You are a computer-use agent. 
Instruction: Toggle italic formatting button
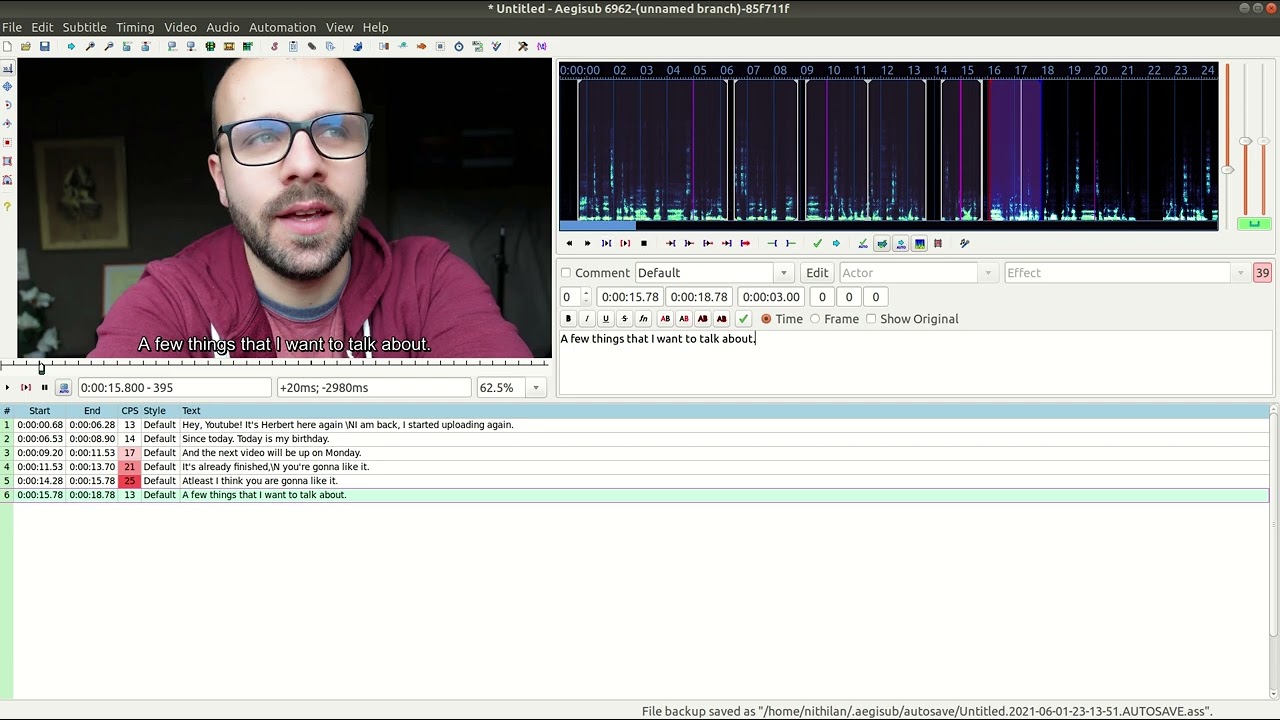[x=586, y=319]
